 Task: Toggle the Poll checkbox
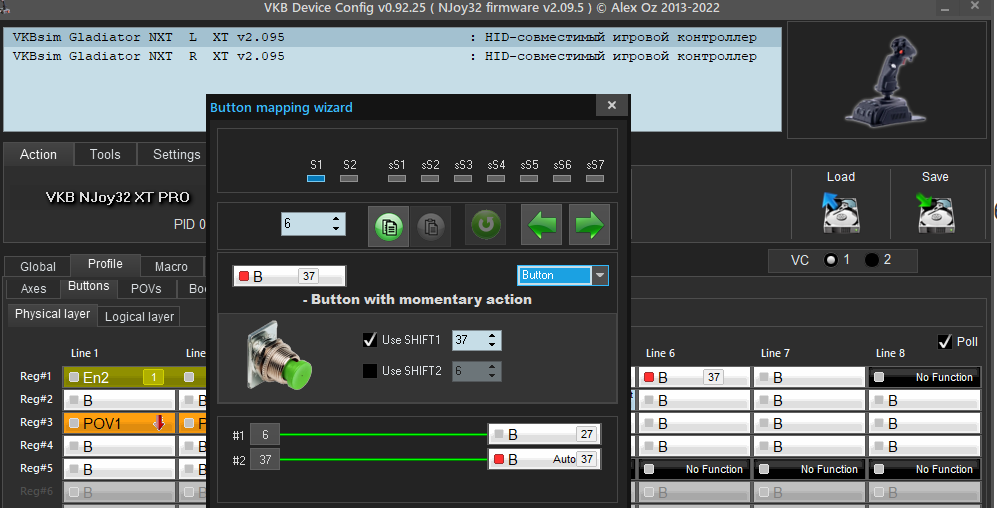[x=945, y=342]
